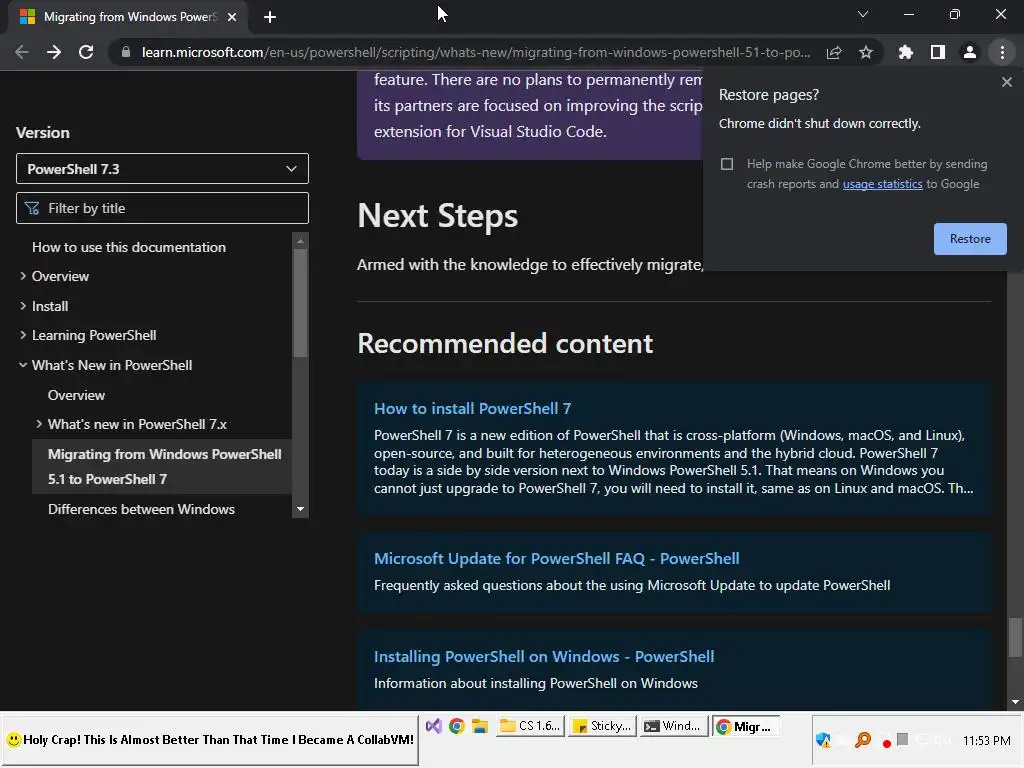Click the red dot tray icon
This screenshot has height=768, width=1024.
pos(886,743)
